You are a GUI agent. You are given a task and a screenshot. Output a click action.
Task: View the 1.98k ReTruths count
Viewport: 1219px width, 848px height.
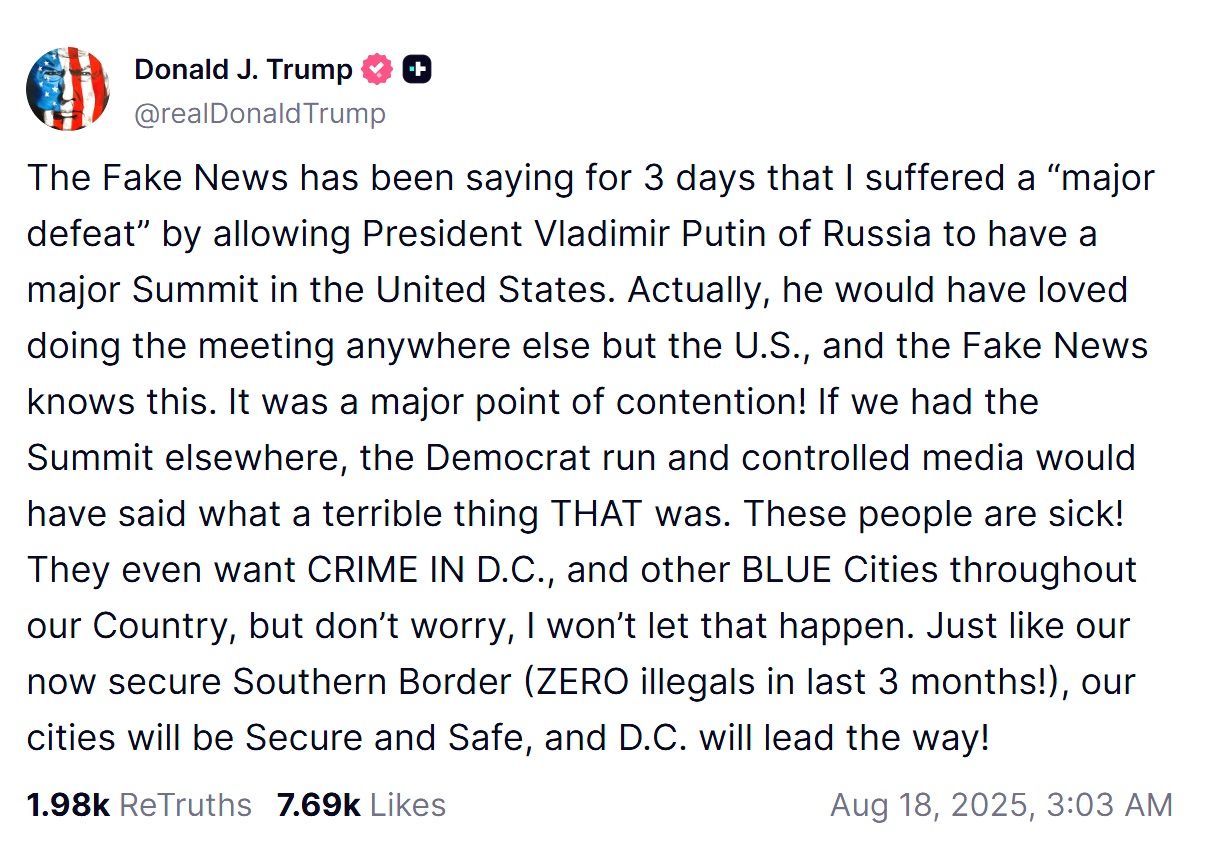pyautogui.click(x=68, y=805)
